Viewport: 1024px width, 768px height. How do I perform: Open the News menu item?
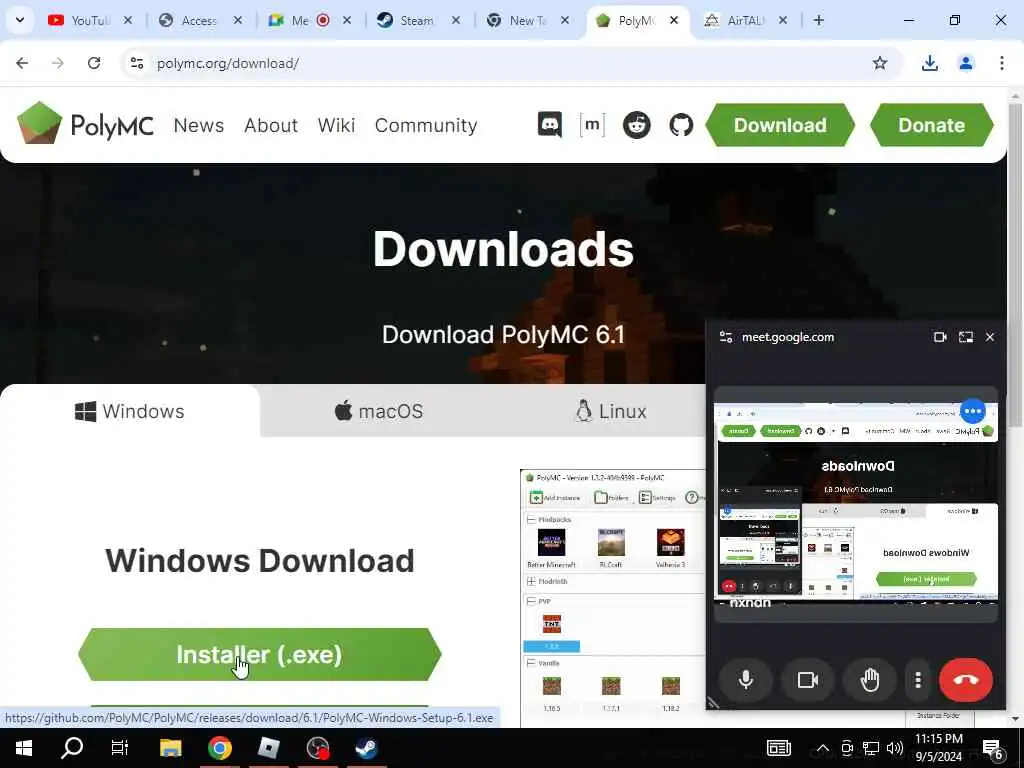point(199,125)
